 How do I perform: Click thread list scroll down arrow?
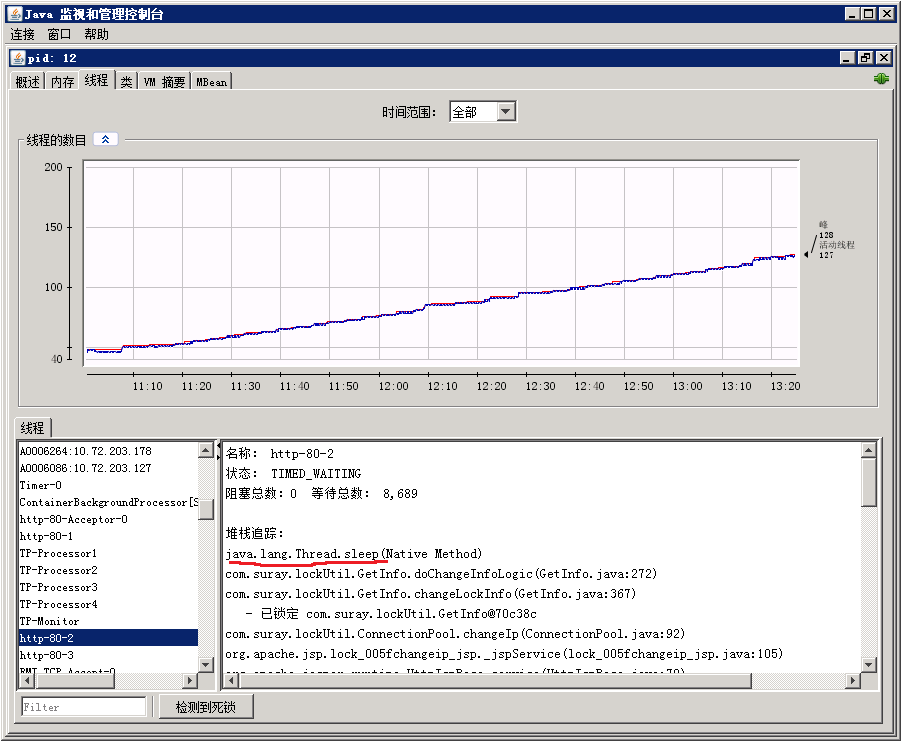(206, 664)
